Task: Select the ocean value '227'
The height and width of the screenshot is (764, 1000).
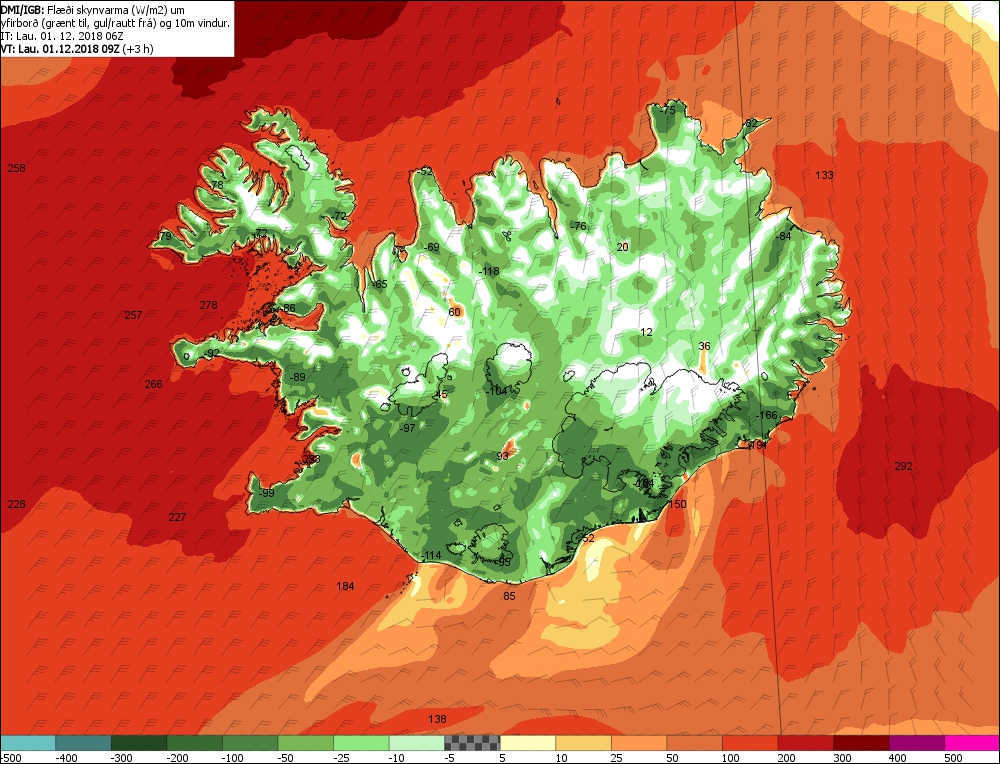Action: tap(177, 517)
